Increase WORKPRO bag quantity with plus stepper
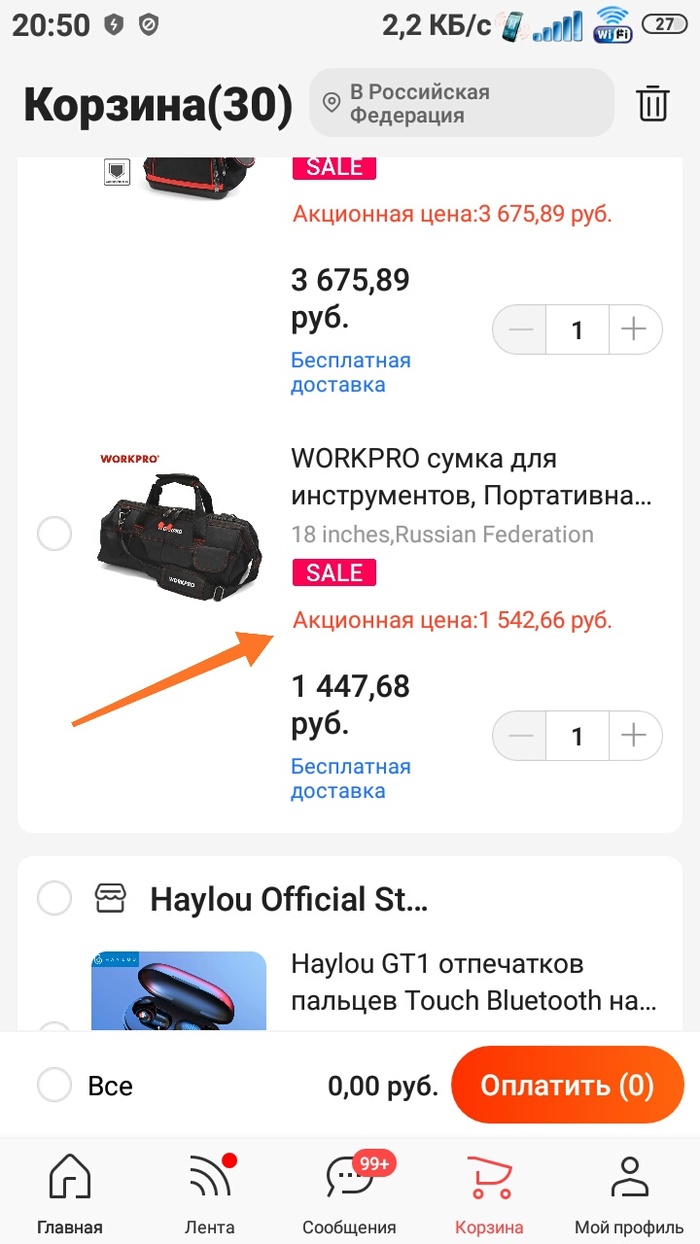This screenshot has width=700, height=1244. tap(634, 736)
